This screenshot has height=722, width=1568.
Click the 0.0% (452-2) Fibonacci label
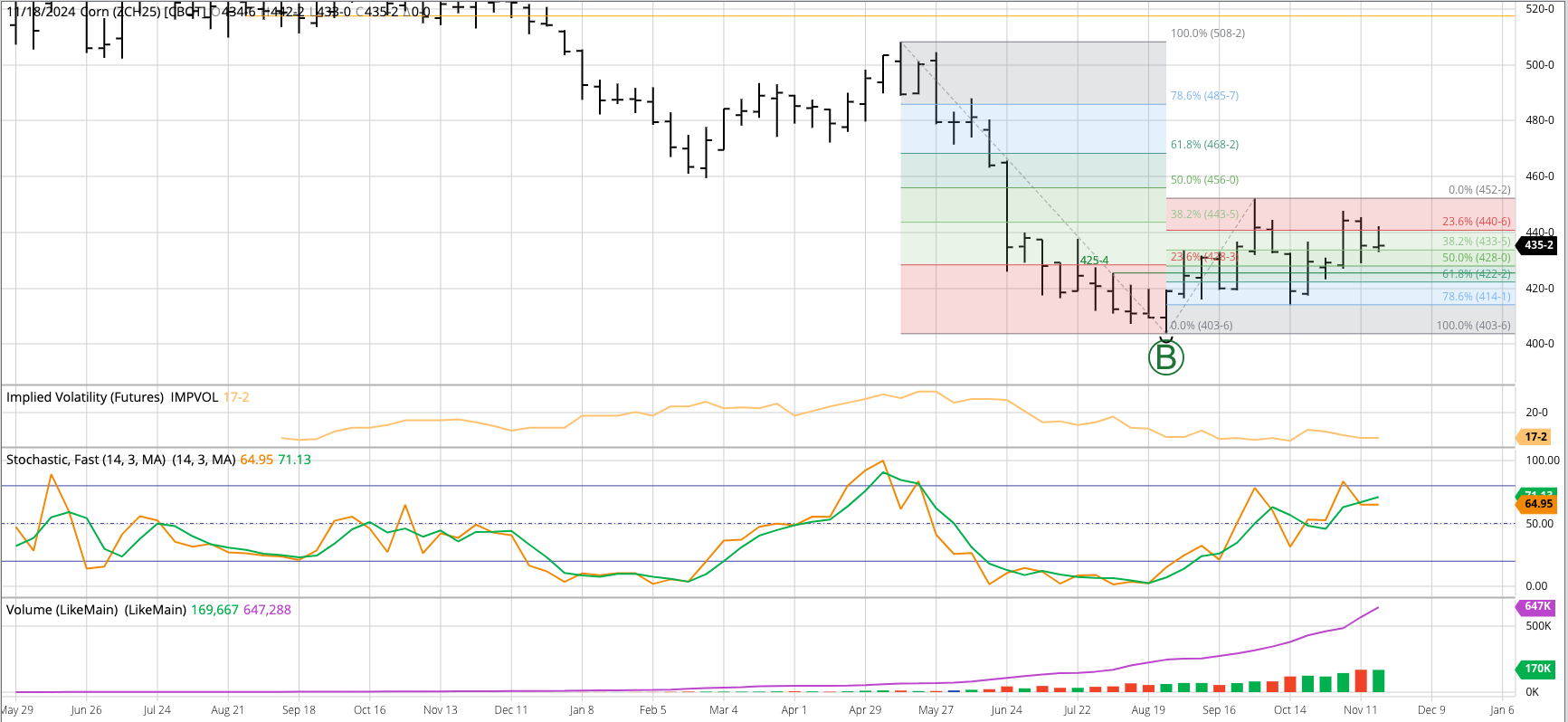pos(1479,190)
